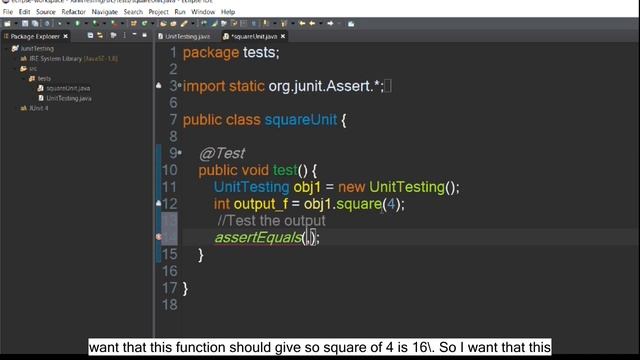
Task: Click the New Java Package toolbar icon
Action: click(133, 24)
